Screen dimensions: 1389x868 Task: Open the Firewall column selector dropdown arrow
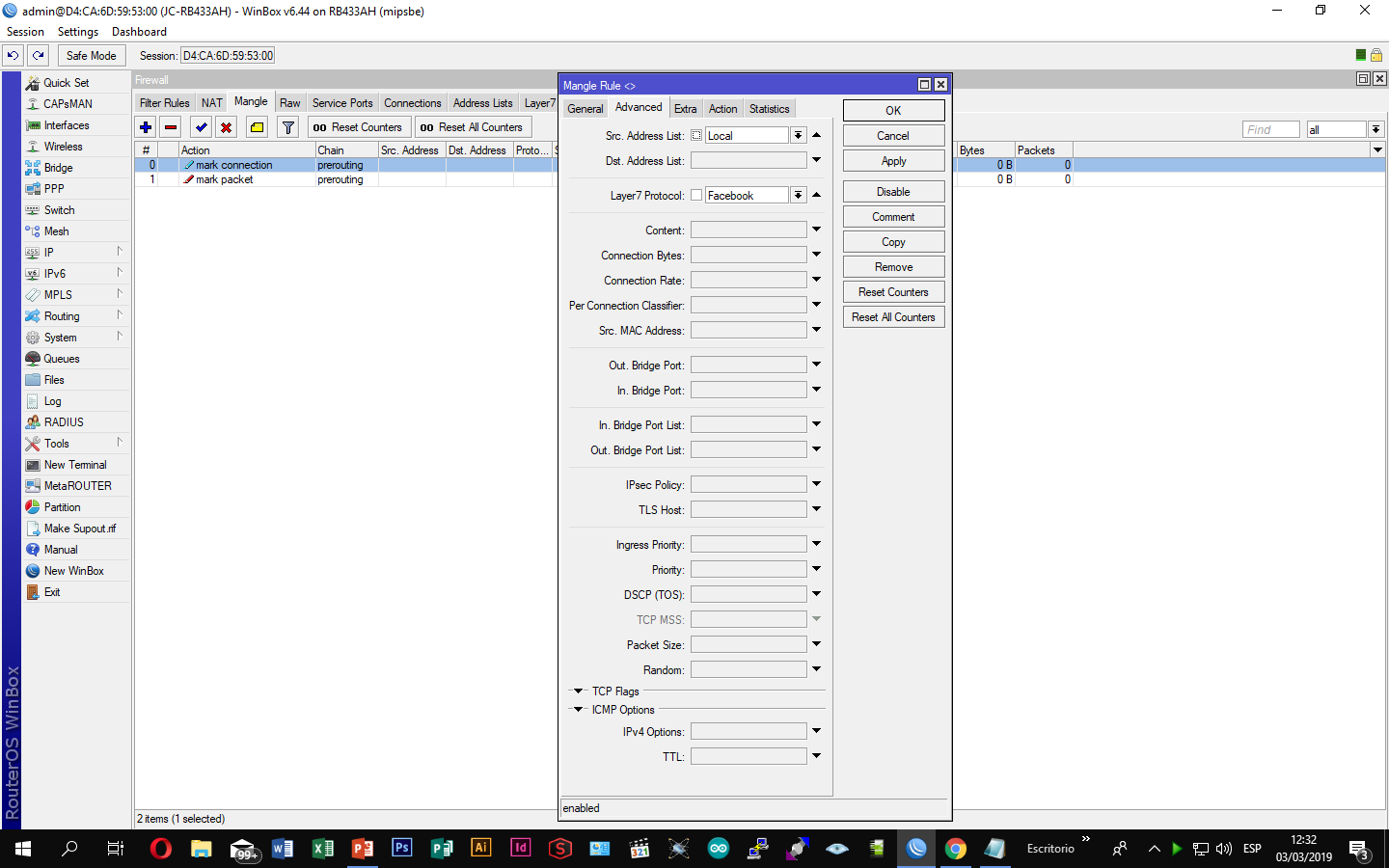1377,150
